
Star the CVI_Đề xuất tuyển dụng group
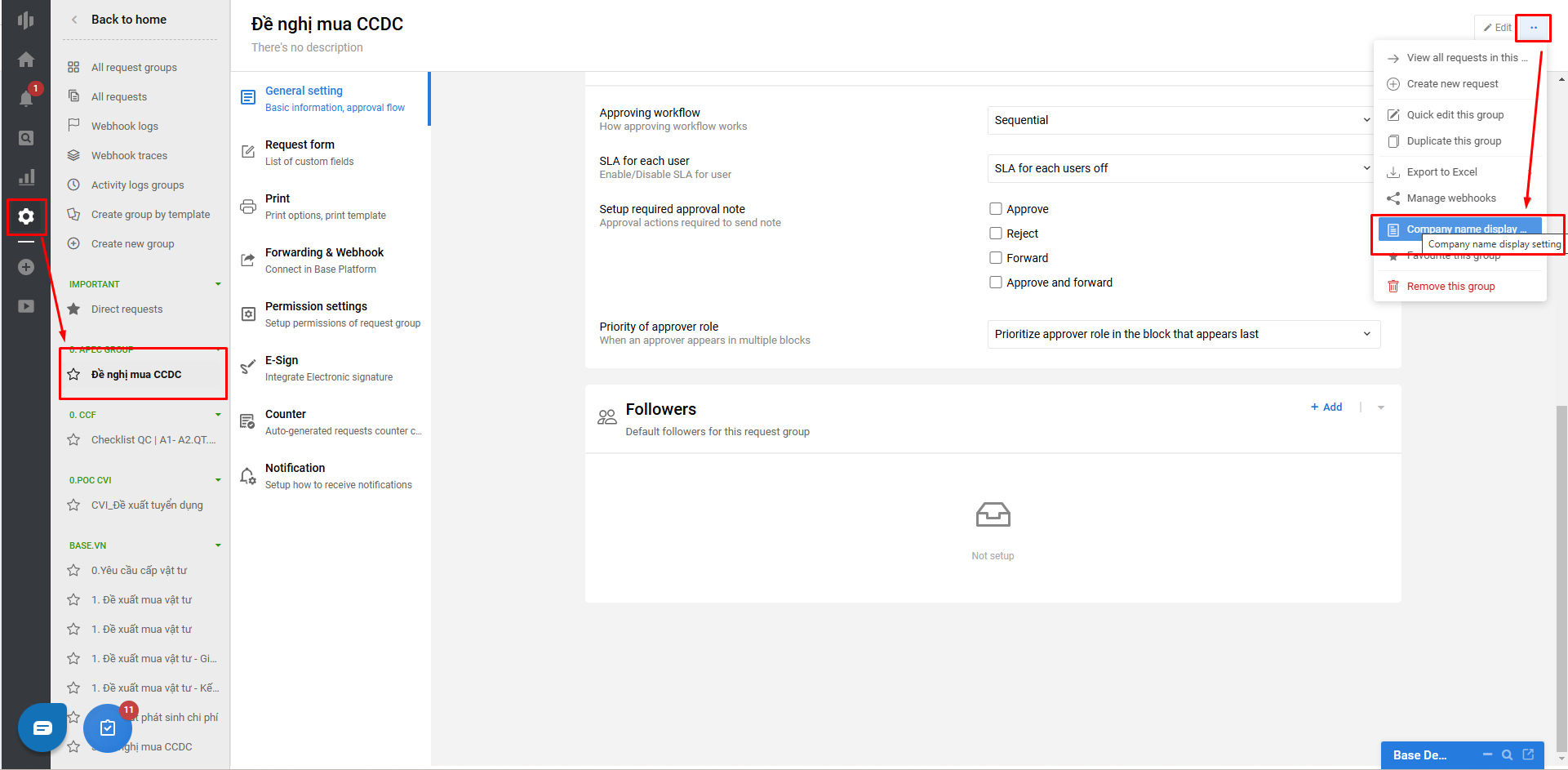tap(73, 505)
